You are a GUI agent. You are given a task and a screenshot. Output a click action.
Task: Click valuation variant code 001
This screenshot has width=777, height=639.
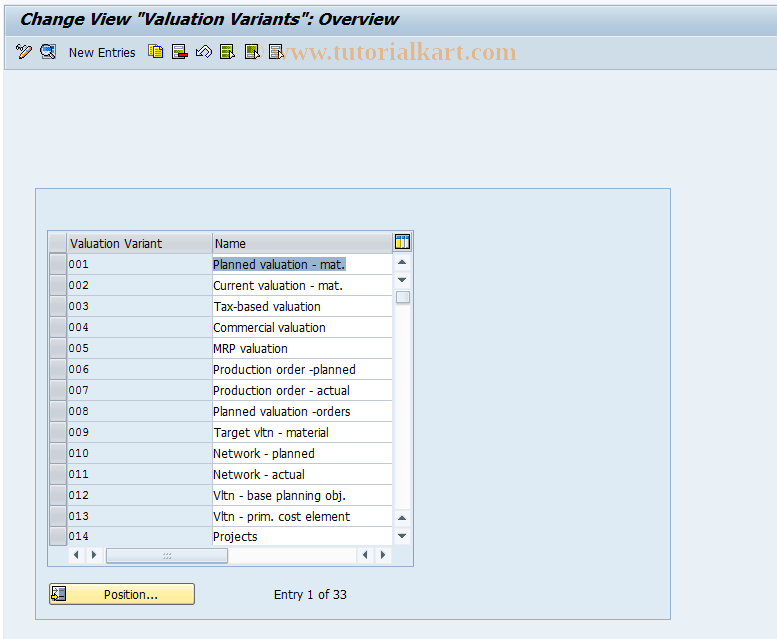pyautogui.click(x=79, y=264)
